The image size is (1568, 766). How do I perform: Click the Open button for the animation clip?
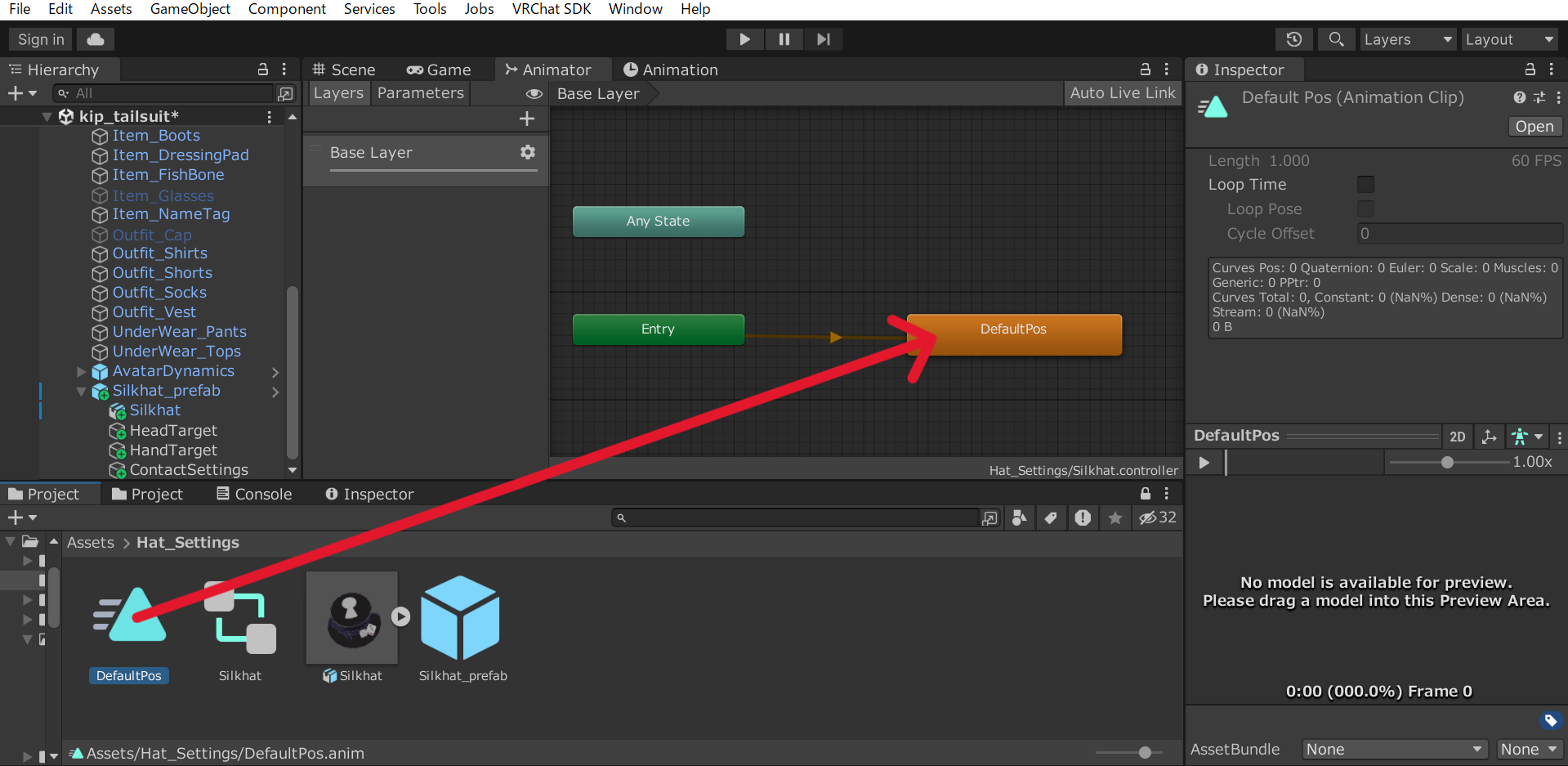tap(1534, 126)
